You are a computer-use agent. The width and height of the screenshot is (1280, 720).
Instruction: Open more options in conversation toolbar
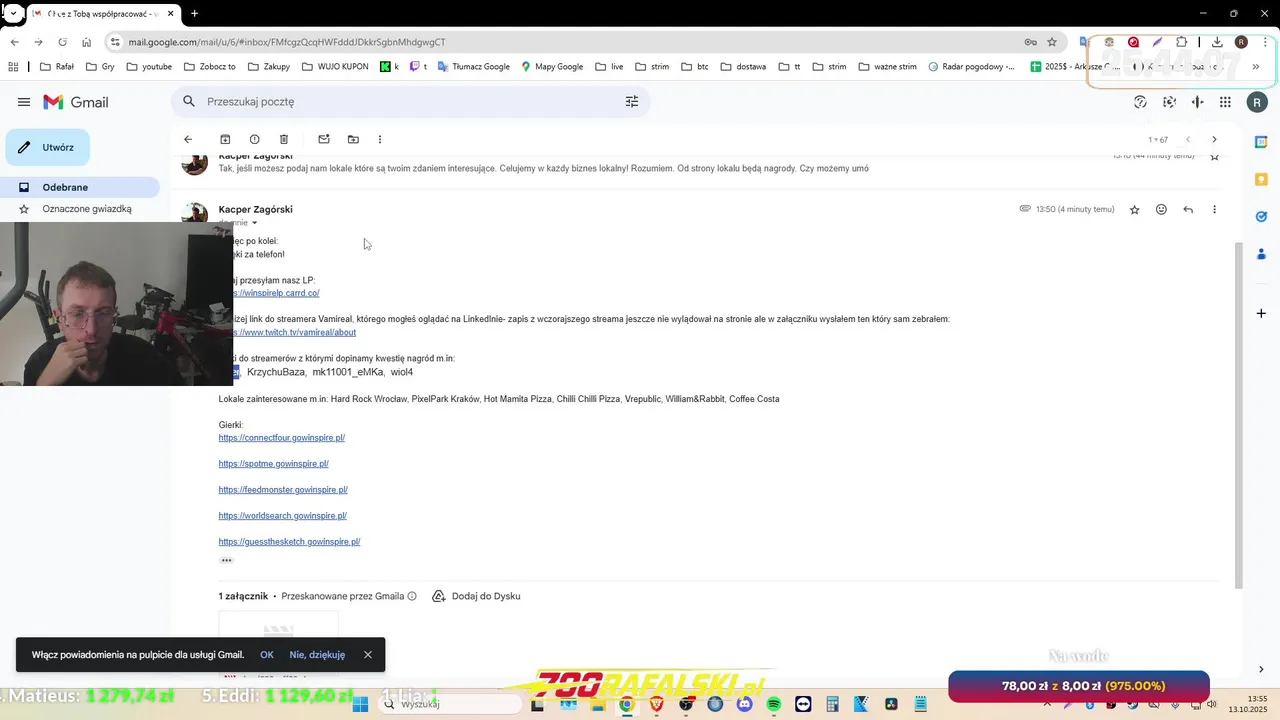380,139
